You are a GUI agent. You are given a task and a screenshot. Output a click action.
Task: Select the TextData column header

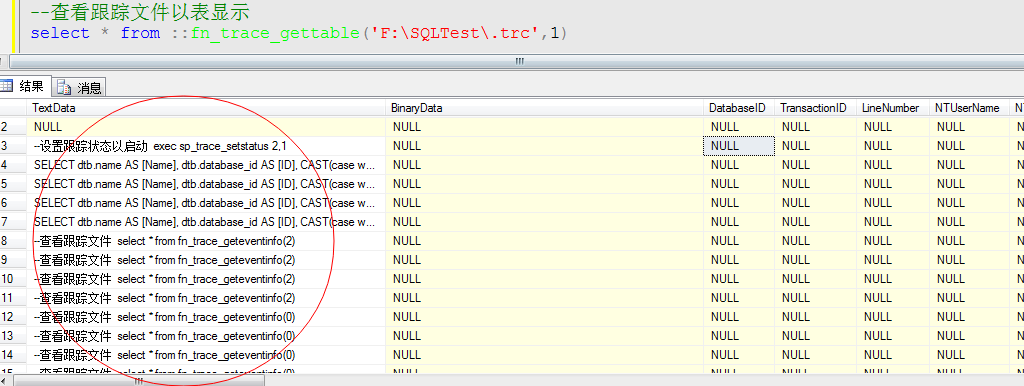[x=206, y=108]
